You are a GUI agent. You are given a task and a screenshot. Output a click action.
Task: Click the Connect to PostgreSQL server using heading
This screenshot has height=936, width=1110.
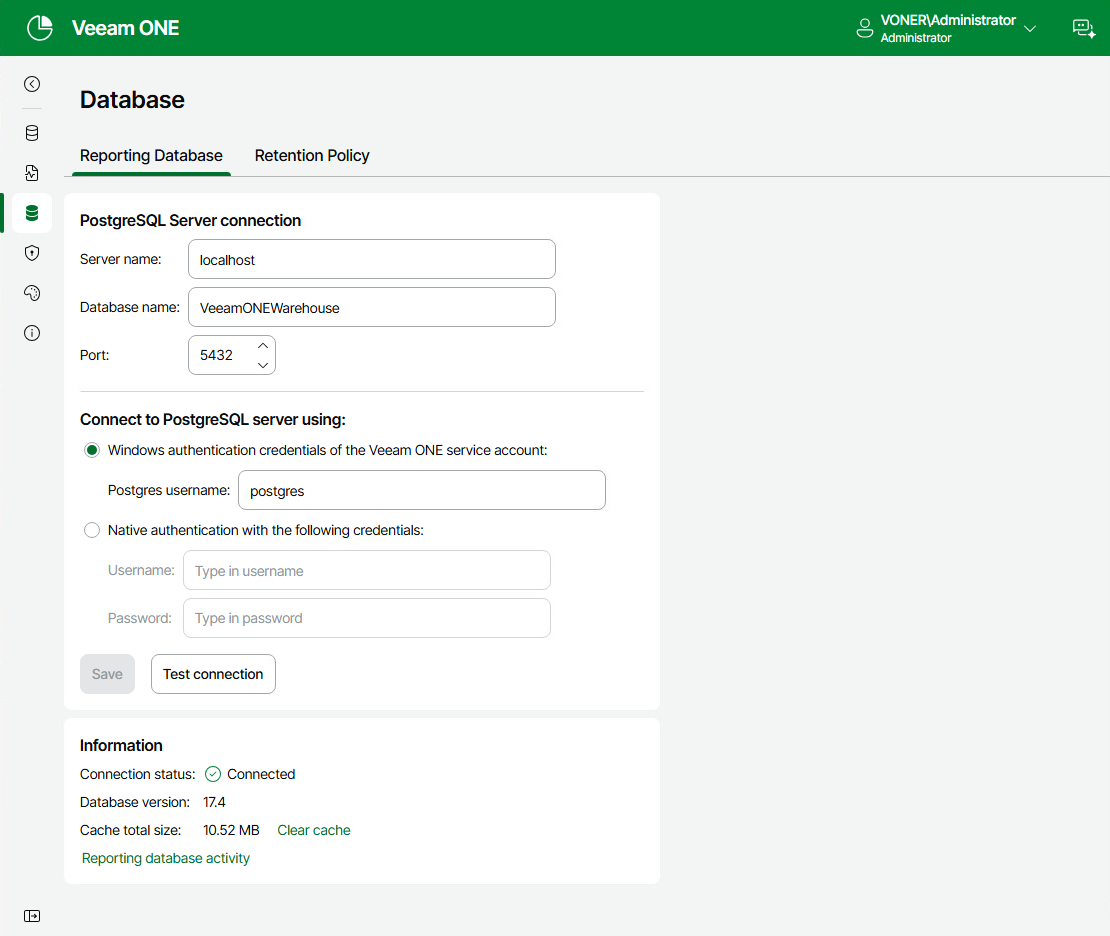212,420
